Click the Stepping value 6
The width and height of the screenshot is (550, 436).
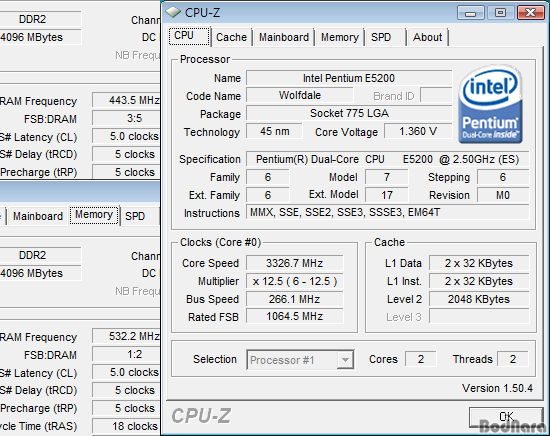[503, 177]
